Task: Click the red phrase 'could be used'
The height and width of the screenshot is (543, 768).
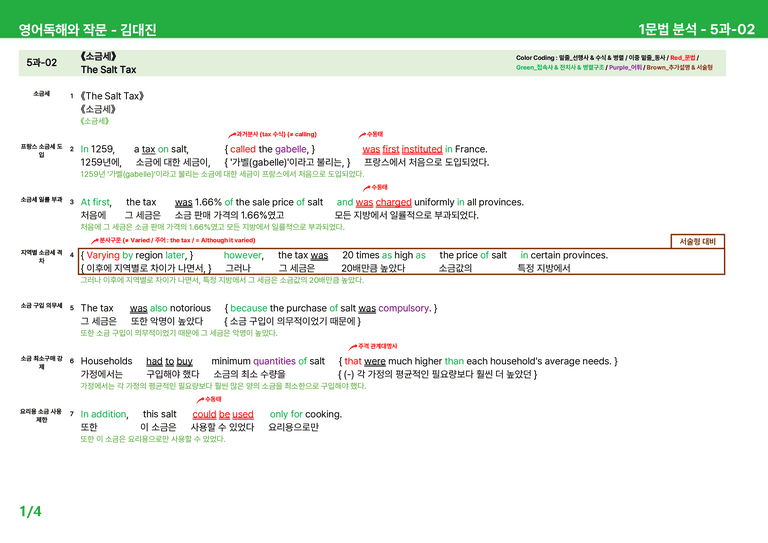Action: (223, 414)
